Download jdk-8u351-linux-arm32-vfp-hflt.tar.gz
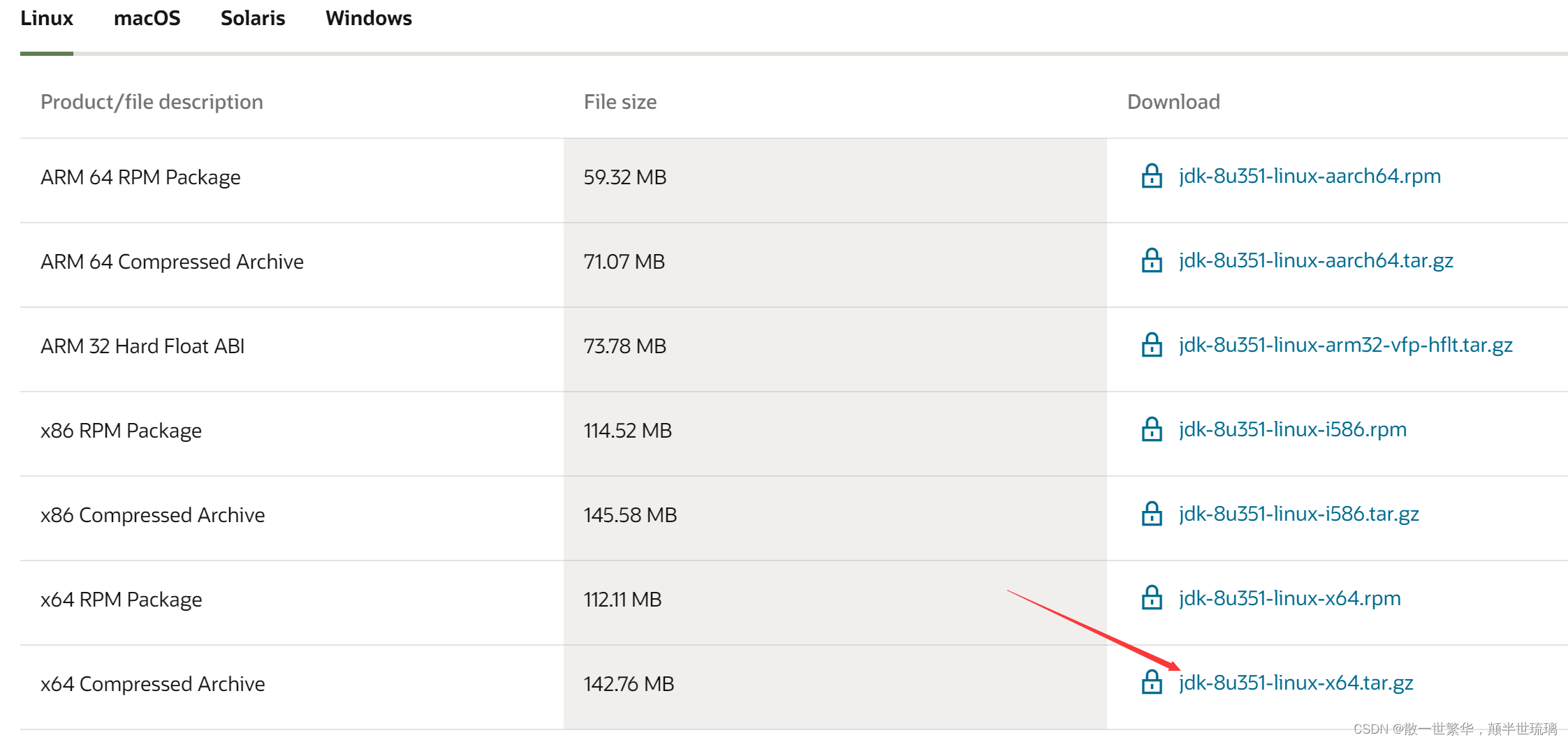Viewport: 1568px width, 742px height. coord(1346,346)
